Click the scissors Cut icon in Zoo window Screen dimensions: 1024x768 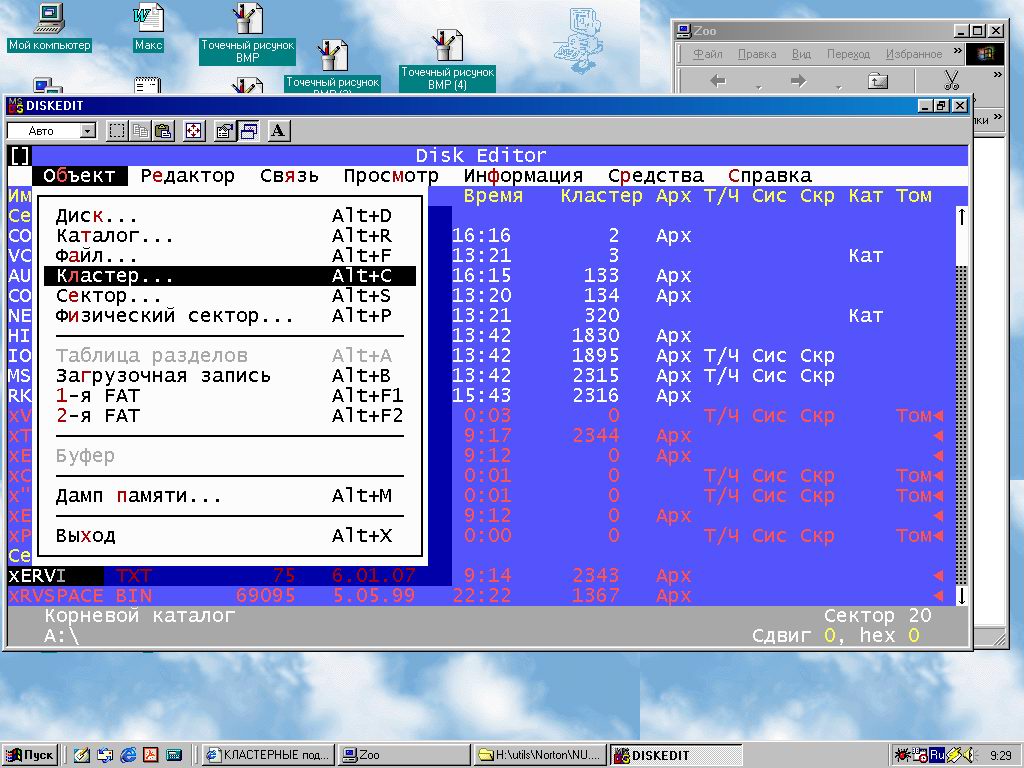point(952,80)
